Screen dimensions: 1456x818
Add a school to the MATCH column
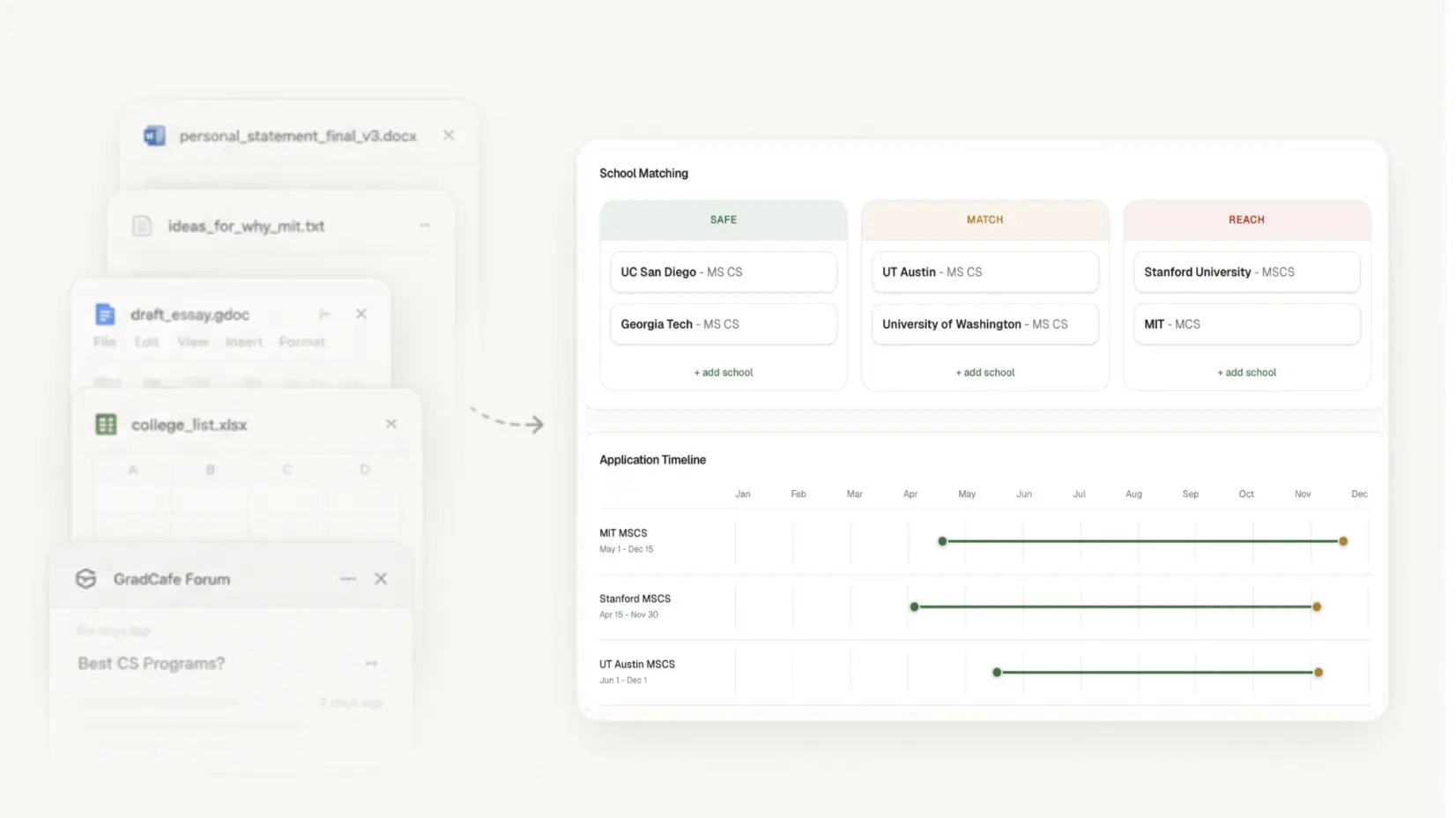[x=985, y=372]
